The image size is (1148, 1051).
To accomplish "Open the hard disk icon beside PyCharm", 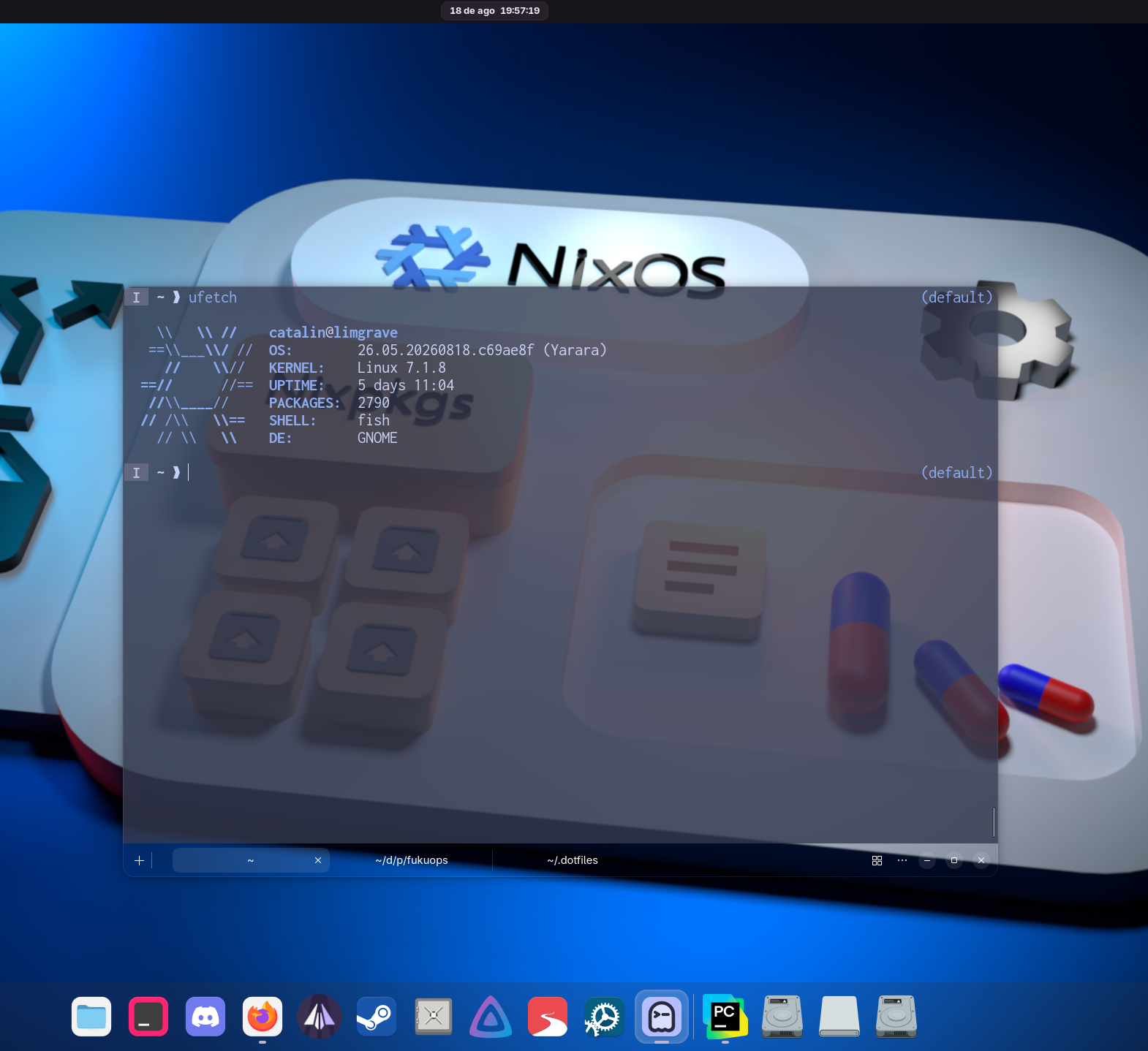I will 782,1016.
